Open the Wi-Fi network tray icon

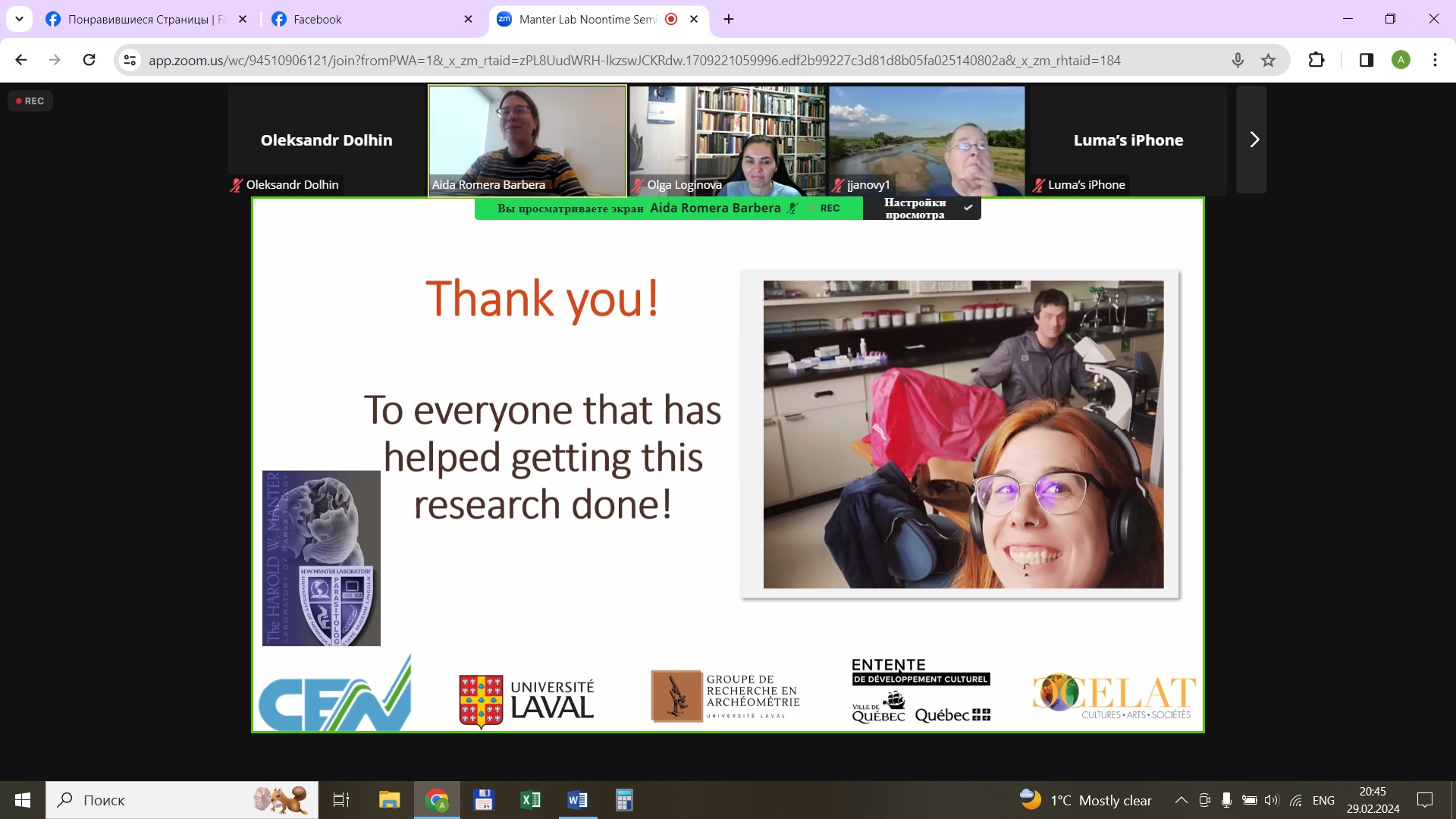click(x=1296, y=800)
